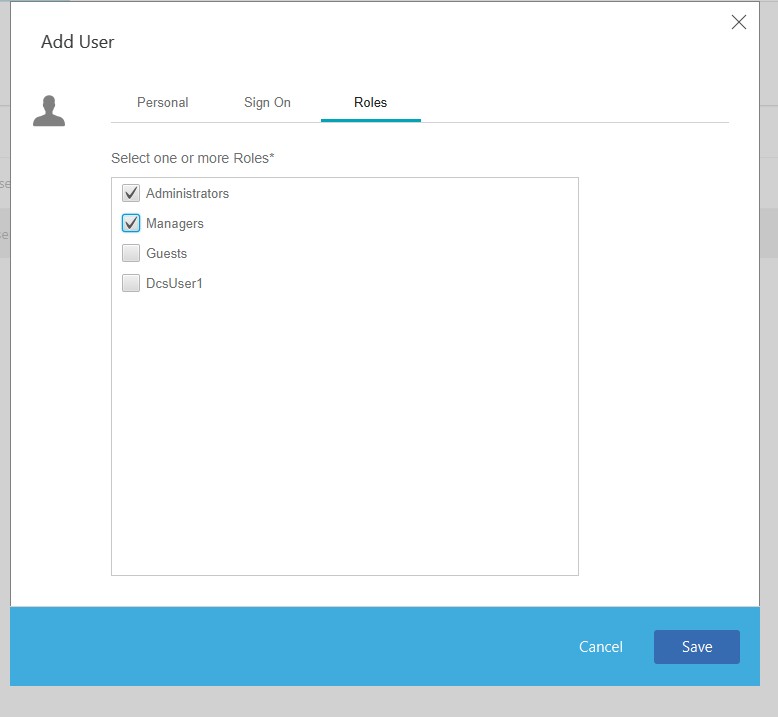The width and height of the screenshot is (778, 717).
Task: Cancel adding the new user
Action: [600, 647]
